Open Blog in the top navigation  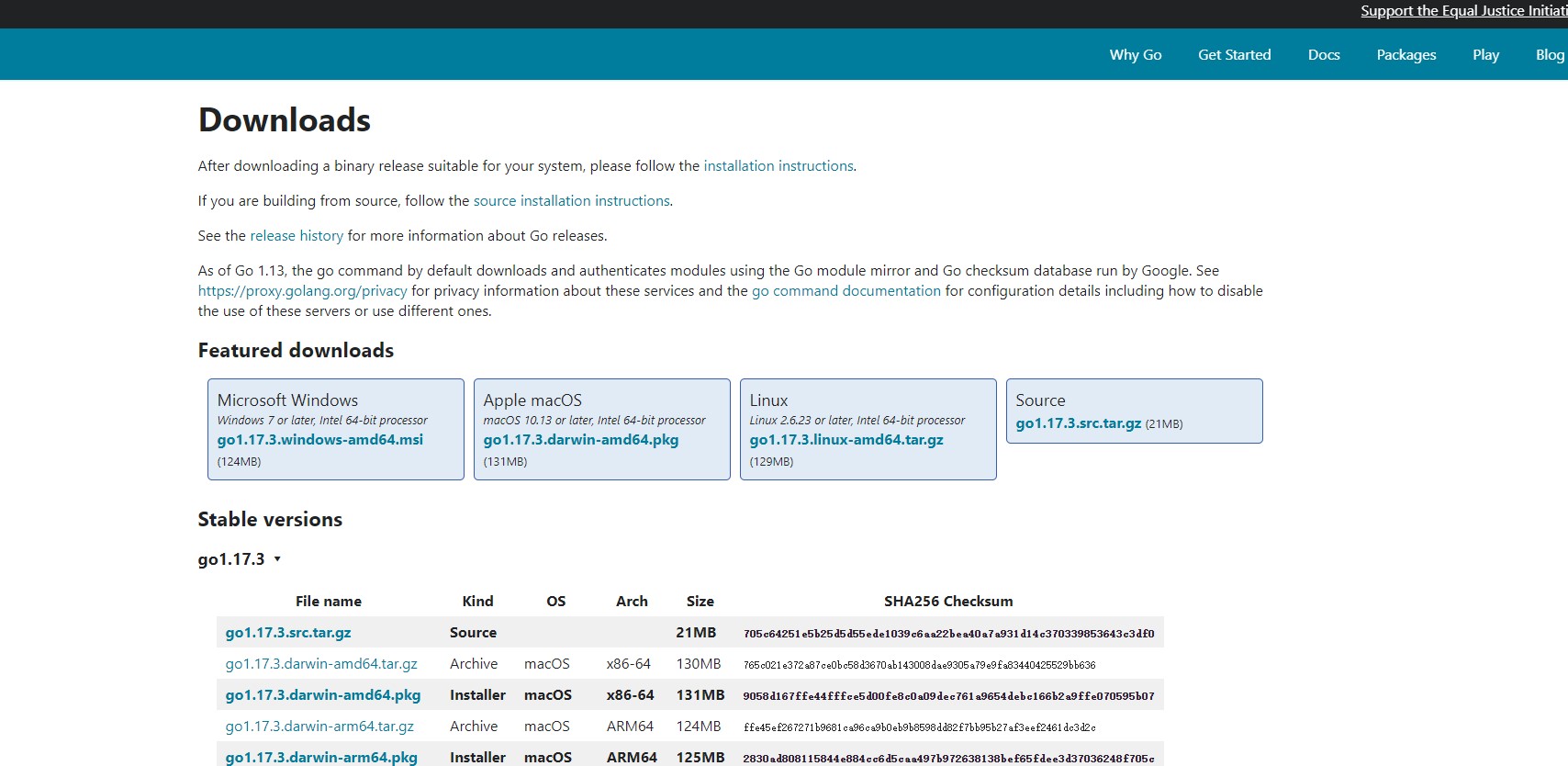tap(1550, 55)
